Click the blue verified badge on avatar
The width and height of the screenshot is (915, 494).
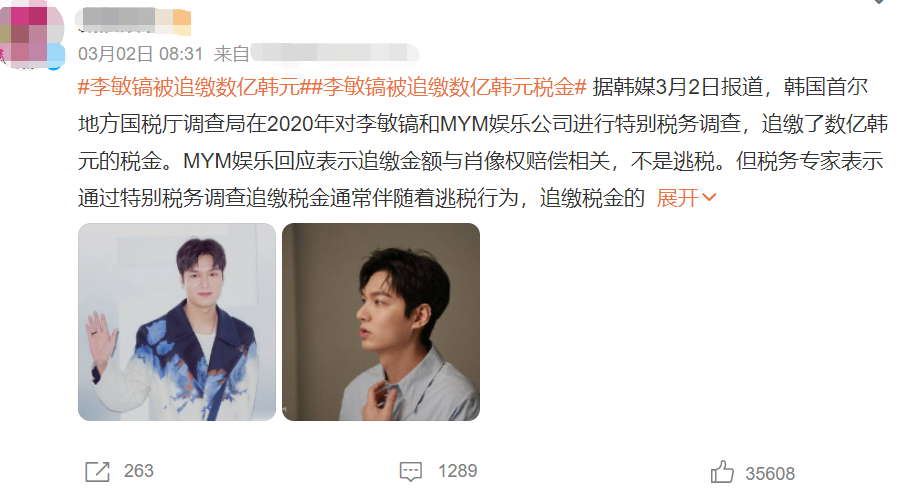[56, 57]
